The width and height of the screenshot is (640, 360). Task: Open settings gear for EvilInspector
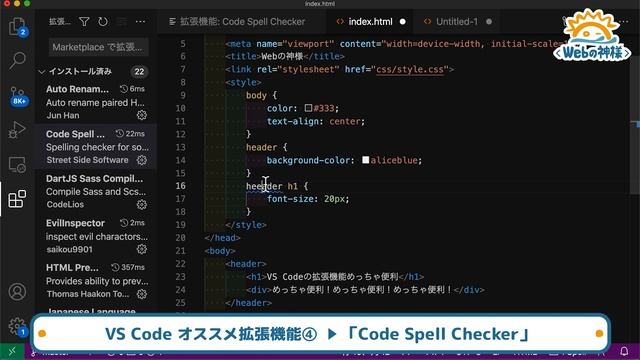[142, 249]
